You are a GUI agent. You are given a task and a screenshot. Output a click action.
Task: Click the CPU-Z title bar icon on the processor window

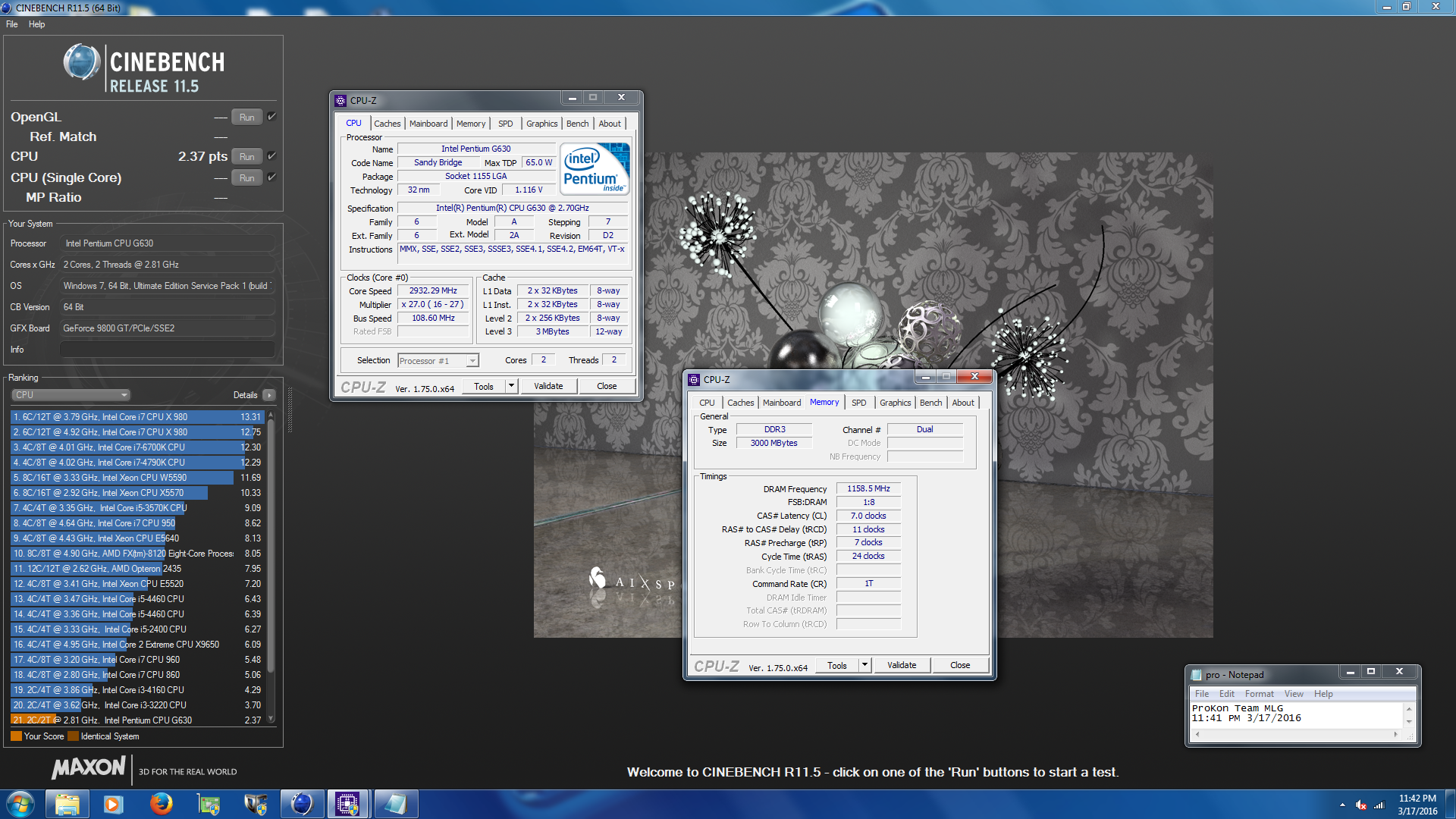click(341, 100)
